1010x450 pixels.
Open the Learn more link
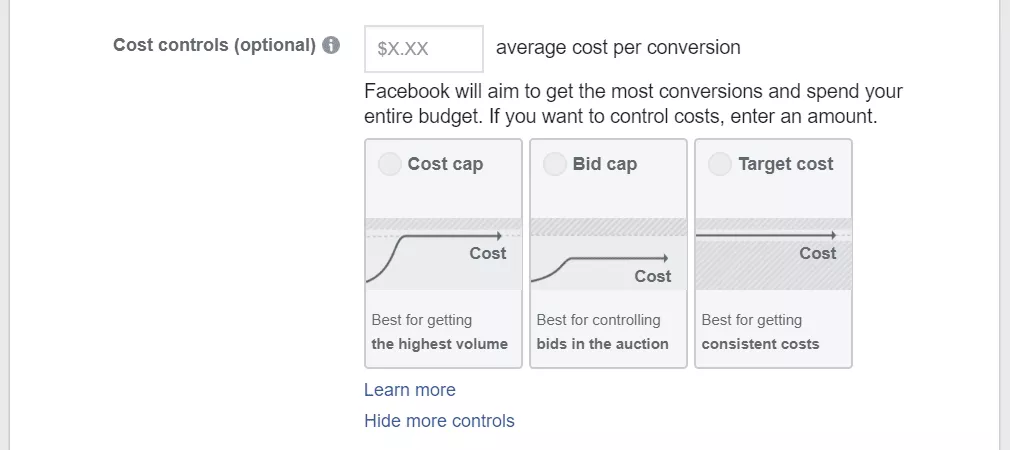click(x=410, y=390)
